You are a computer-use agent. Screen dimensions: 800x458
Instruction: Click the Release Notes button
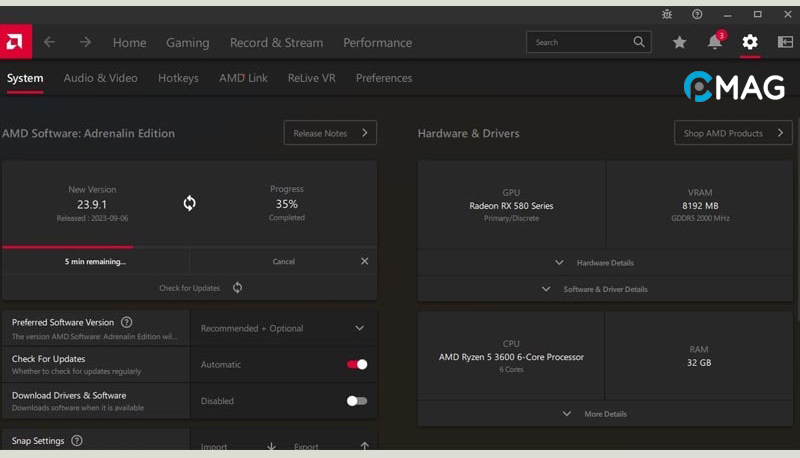click(x=329, y=133)
